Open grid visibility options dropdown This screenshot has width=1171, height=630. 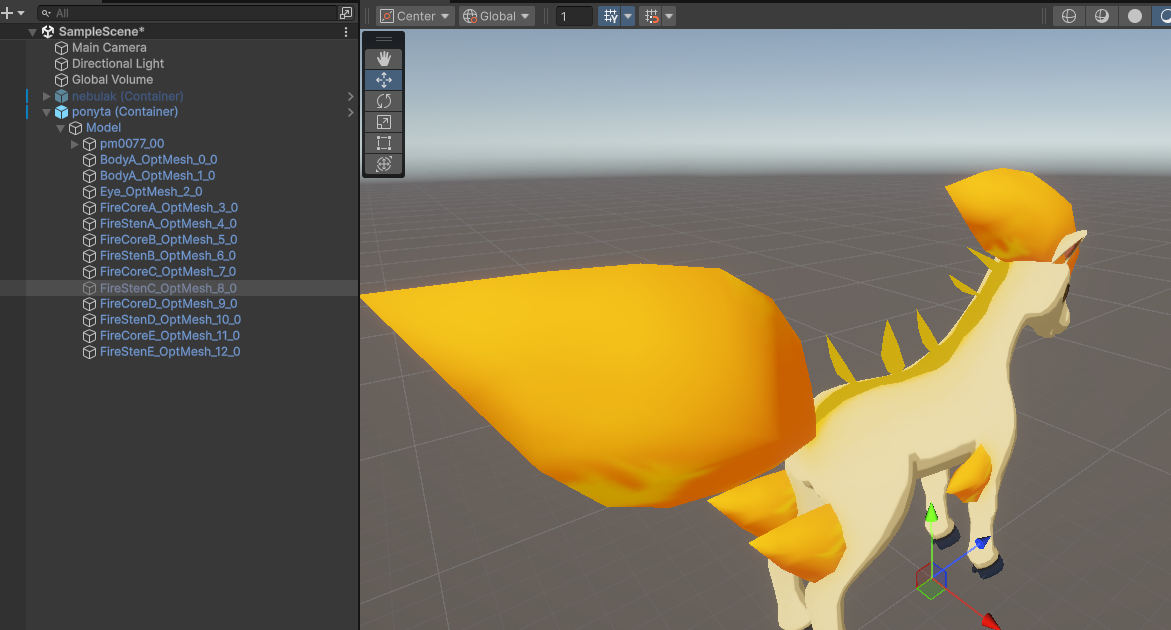pos(628,16)
